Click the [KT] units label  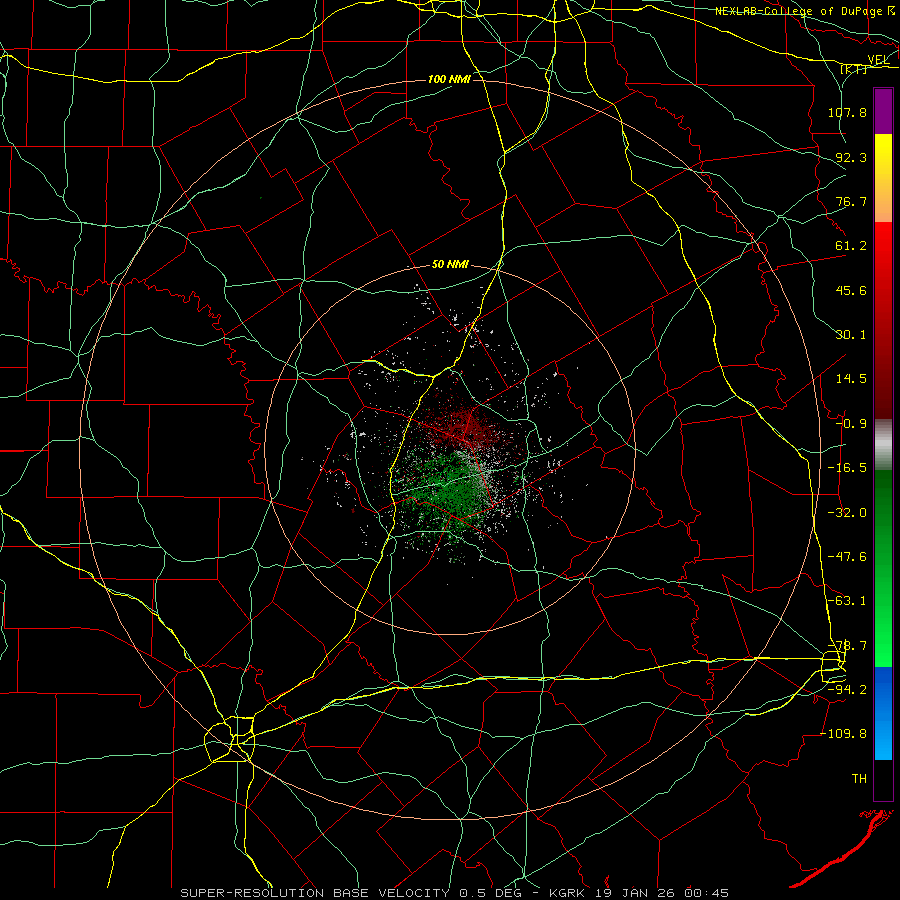(x=853, y=69)
